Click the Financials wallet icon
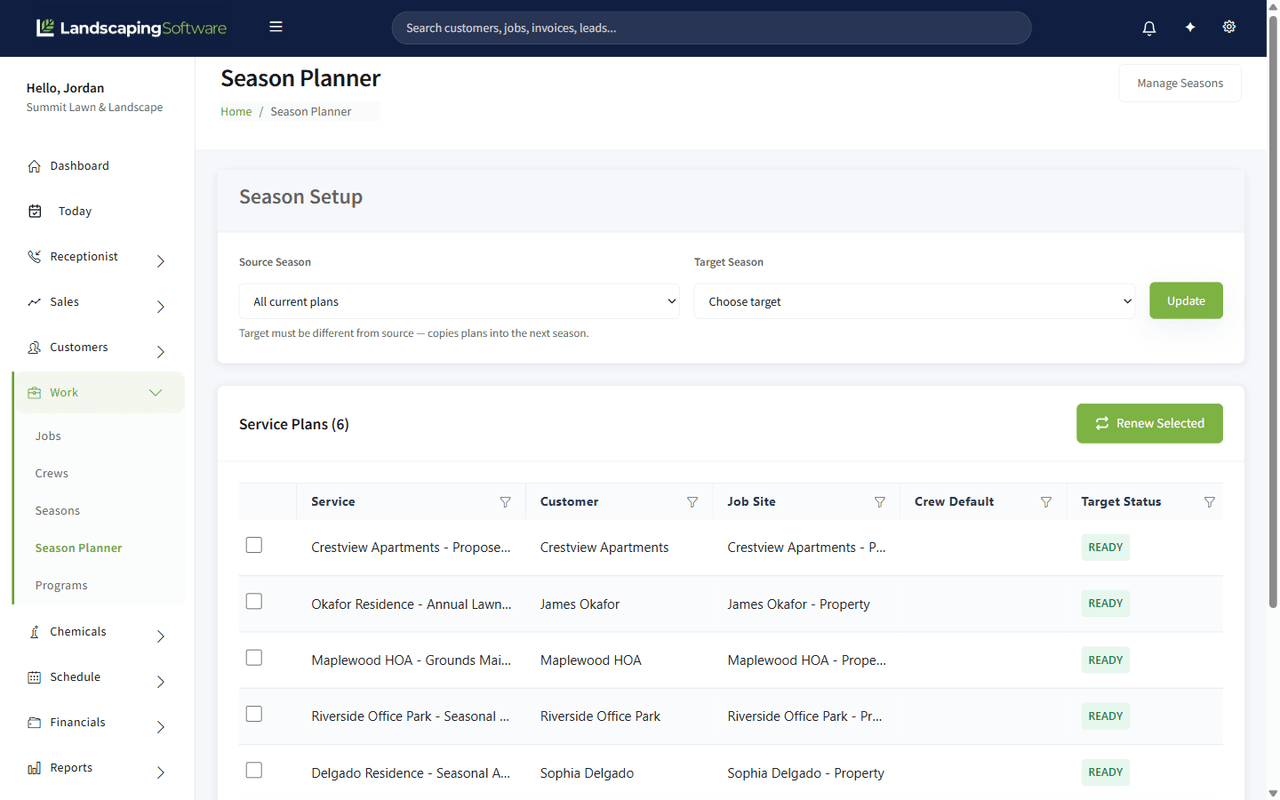Viewport: 1280px width, 800px height. 34,722
